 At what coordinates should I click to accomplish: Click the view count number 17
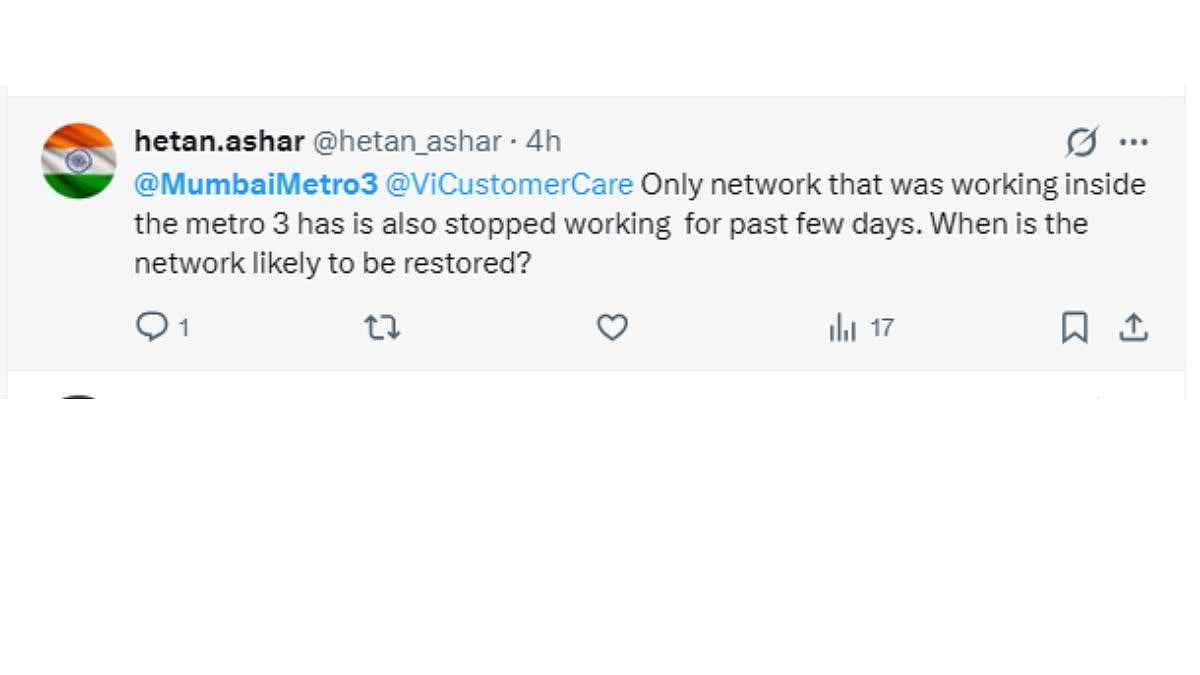tap(881, 328)
